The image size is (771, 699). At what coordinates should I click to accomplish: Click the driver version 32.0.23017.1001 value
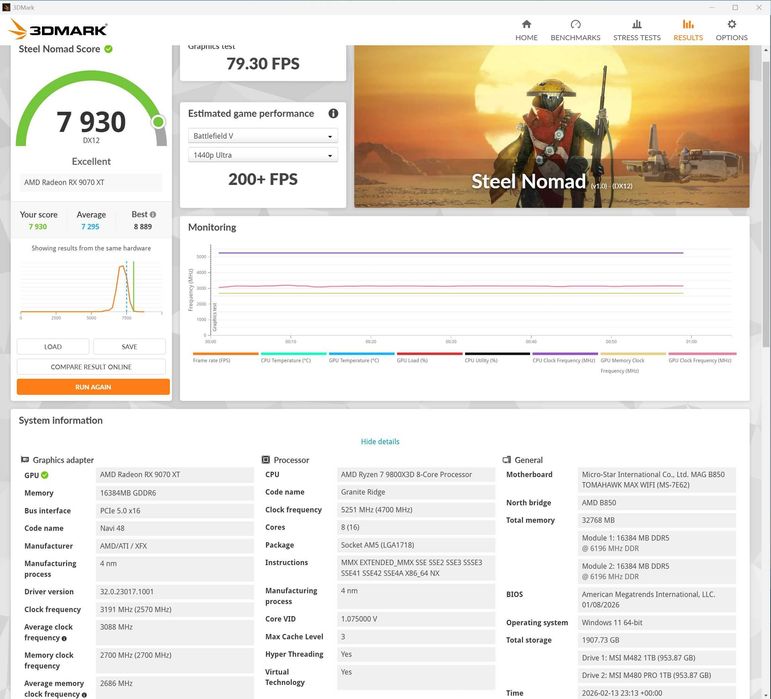[175, 592]
